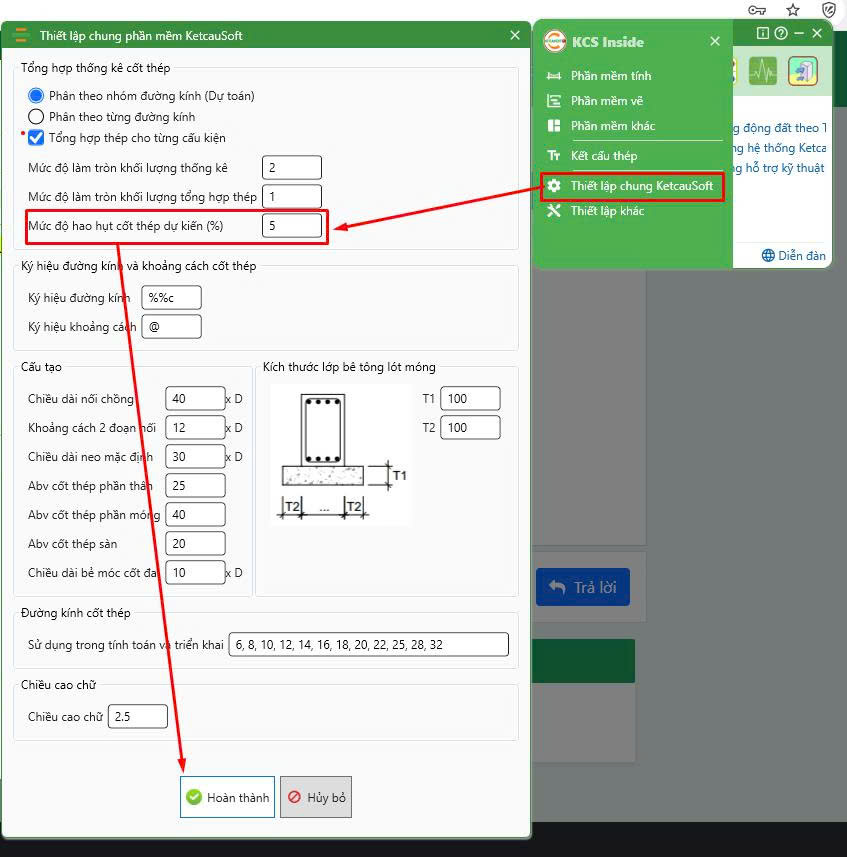Viewport: 847px width, 857px height.
Task: Click the building structure app icon
Action: [x=802, y=70]
